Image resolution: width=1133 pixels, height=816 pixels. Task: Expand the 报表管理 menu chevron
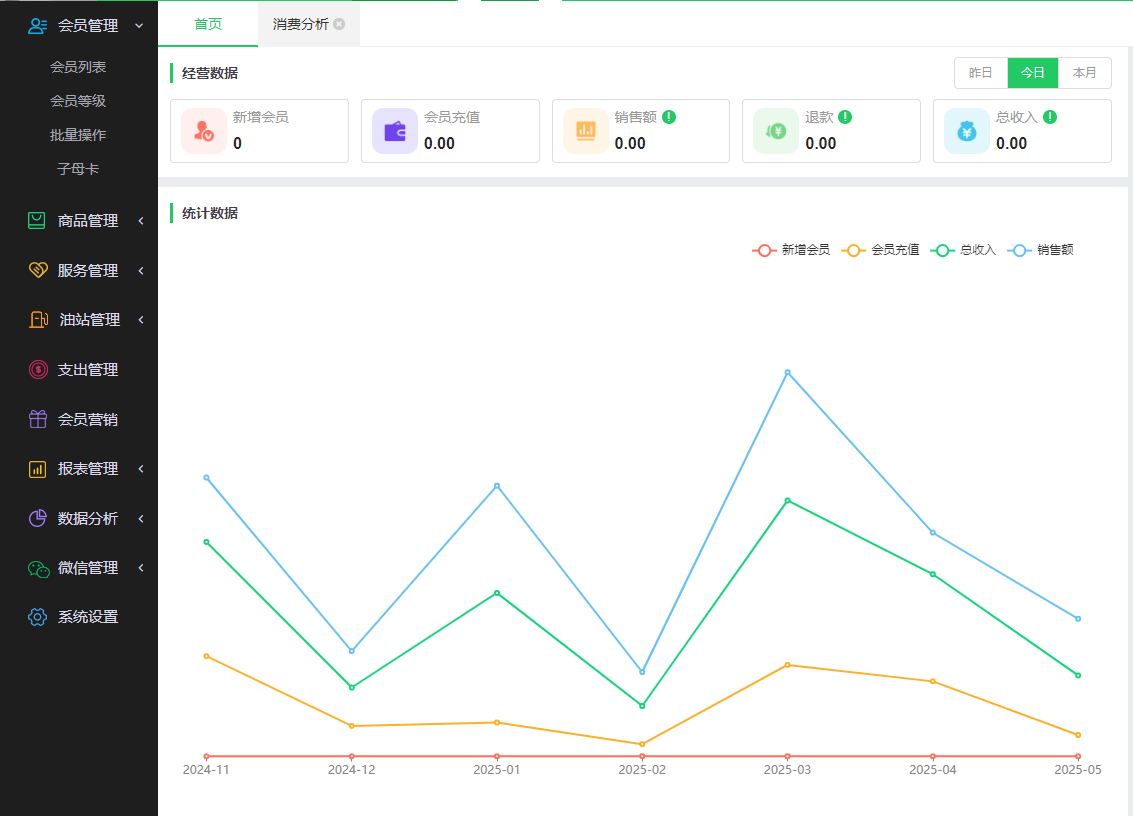pyautogui.click(x=141, y=469)
